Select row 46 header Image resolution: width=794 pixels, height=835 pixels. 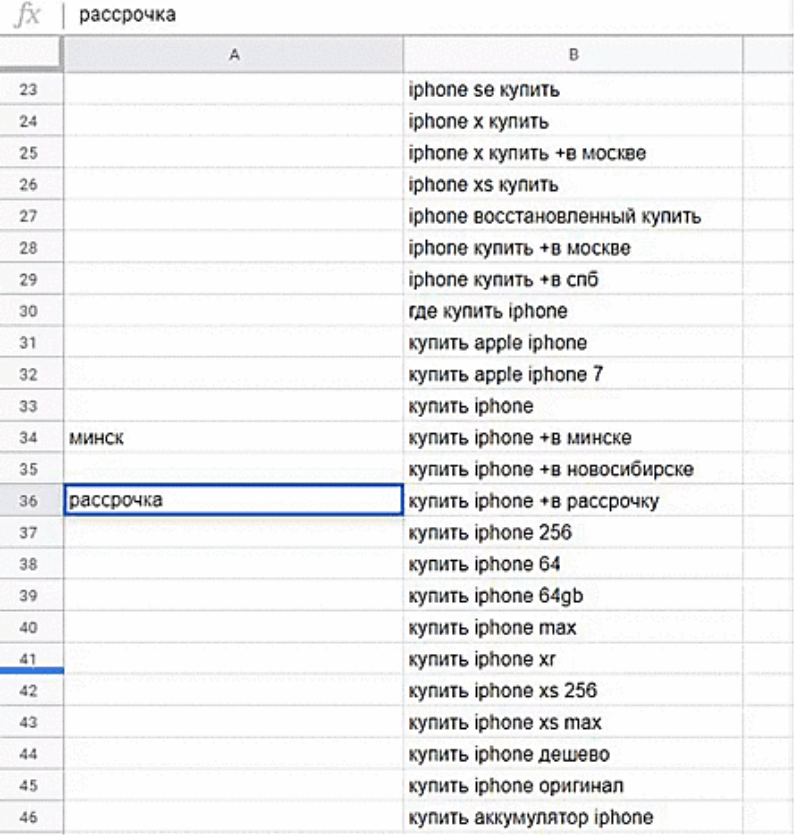pyautogui.click(x=31, y=817)
